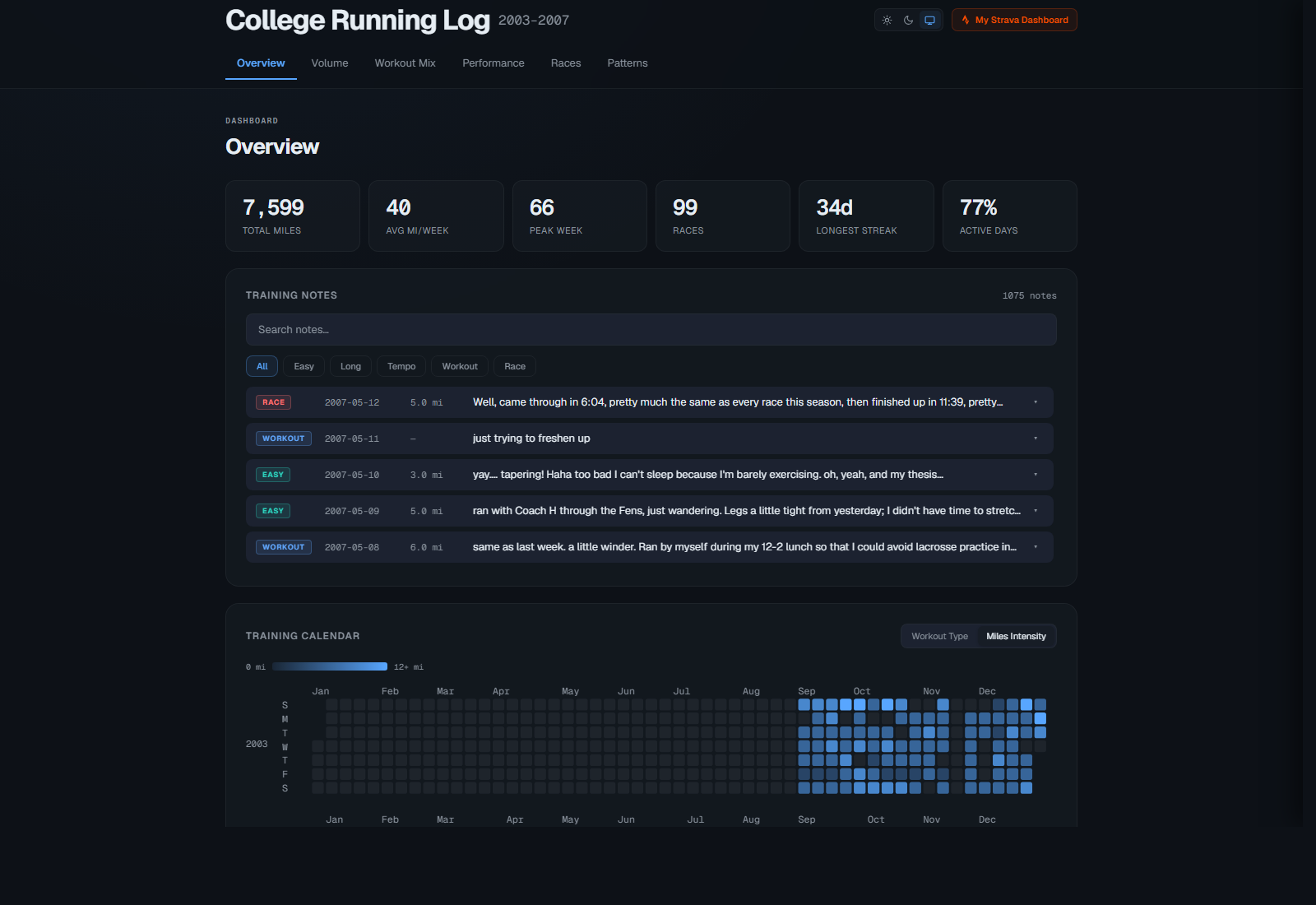Viewport: 1316px width, 905px height.
Task: Expand the 2007-05-08 workout note
Action: 650,547
